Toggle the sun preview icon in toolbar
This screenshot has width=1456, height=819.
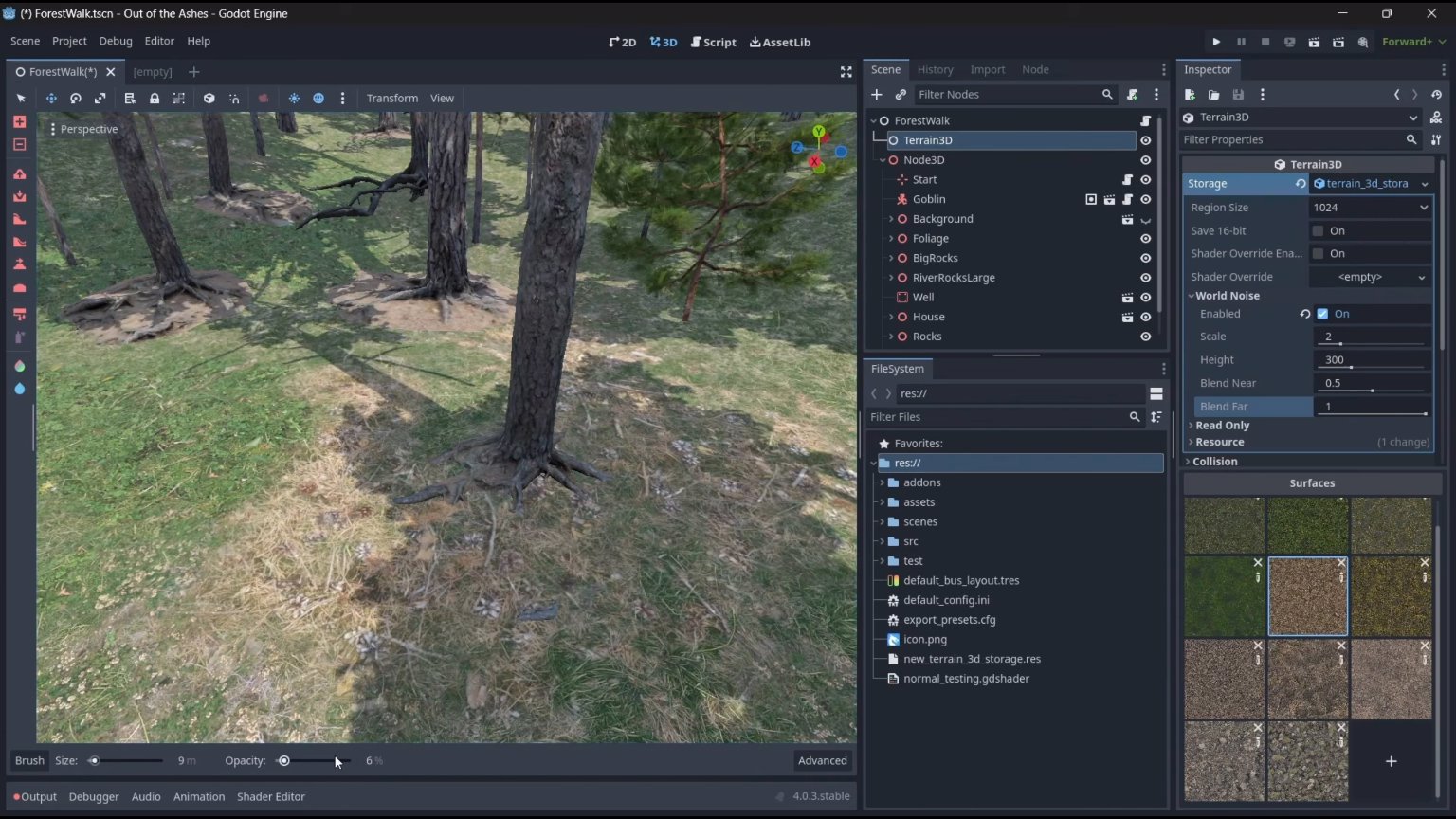point(294,99)
